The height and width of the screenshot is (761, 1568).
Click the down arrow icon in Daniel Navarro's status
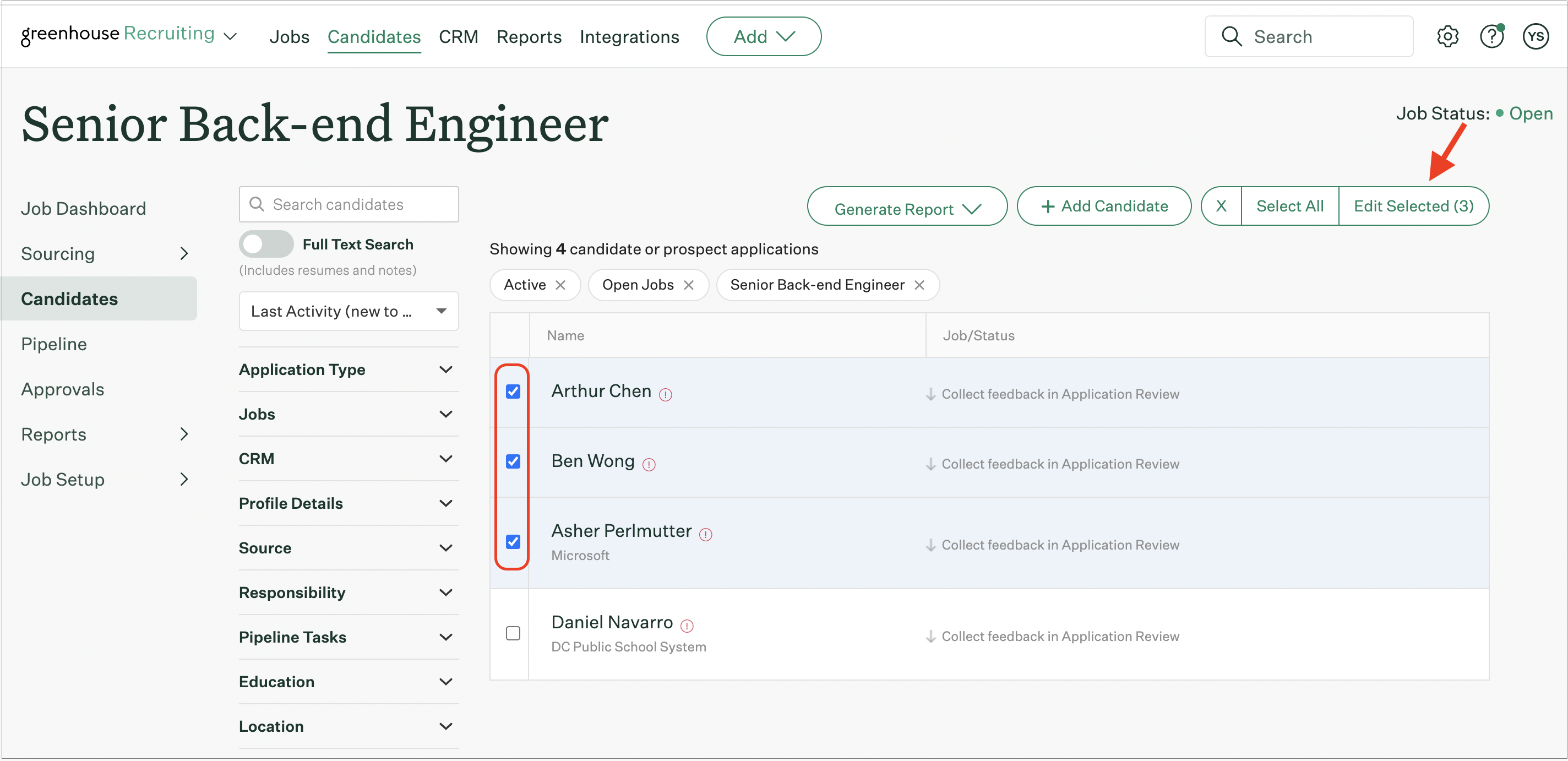[930, 637]
